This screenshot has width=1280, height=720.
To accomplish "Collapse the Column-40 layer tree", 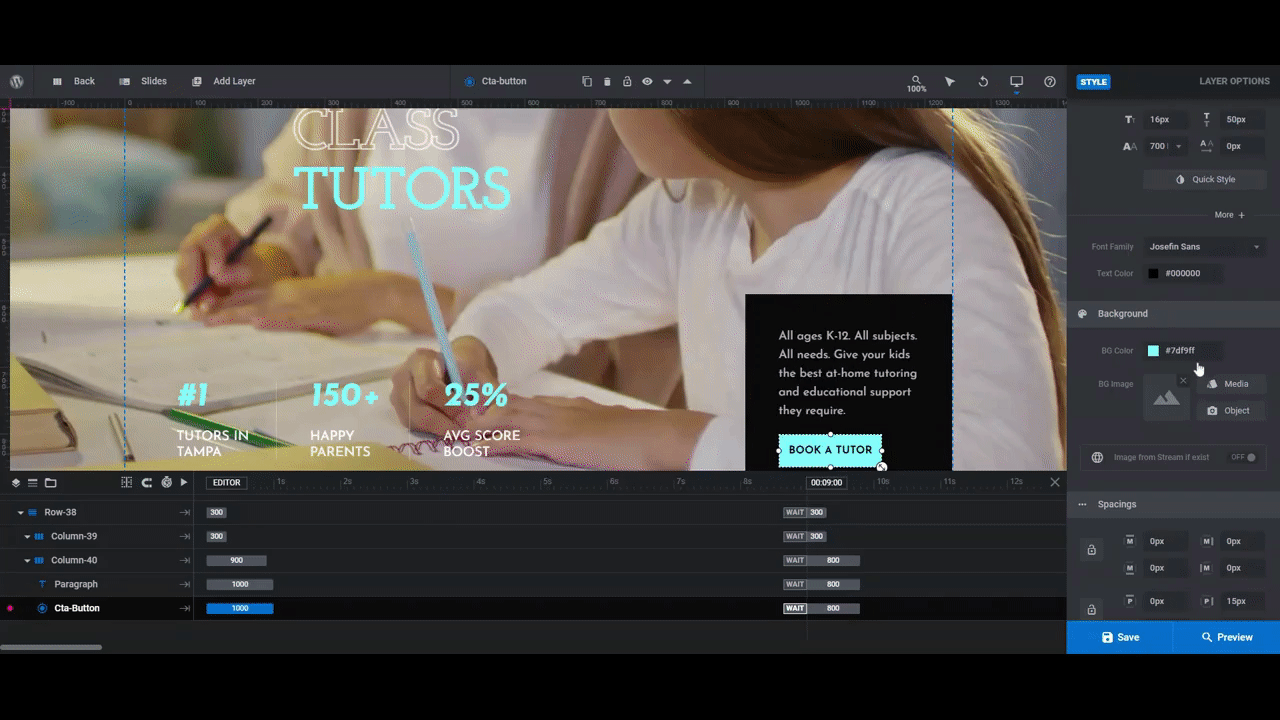I will (x=27, y=560).
